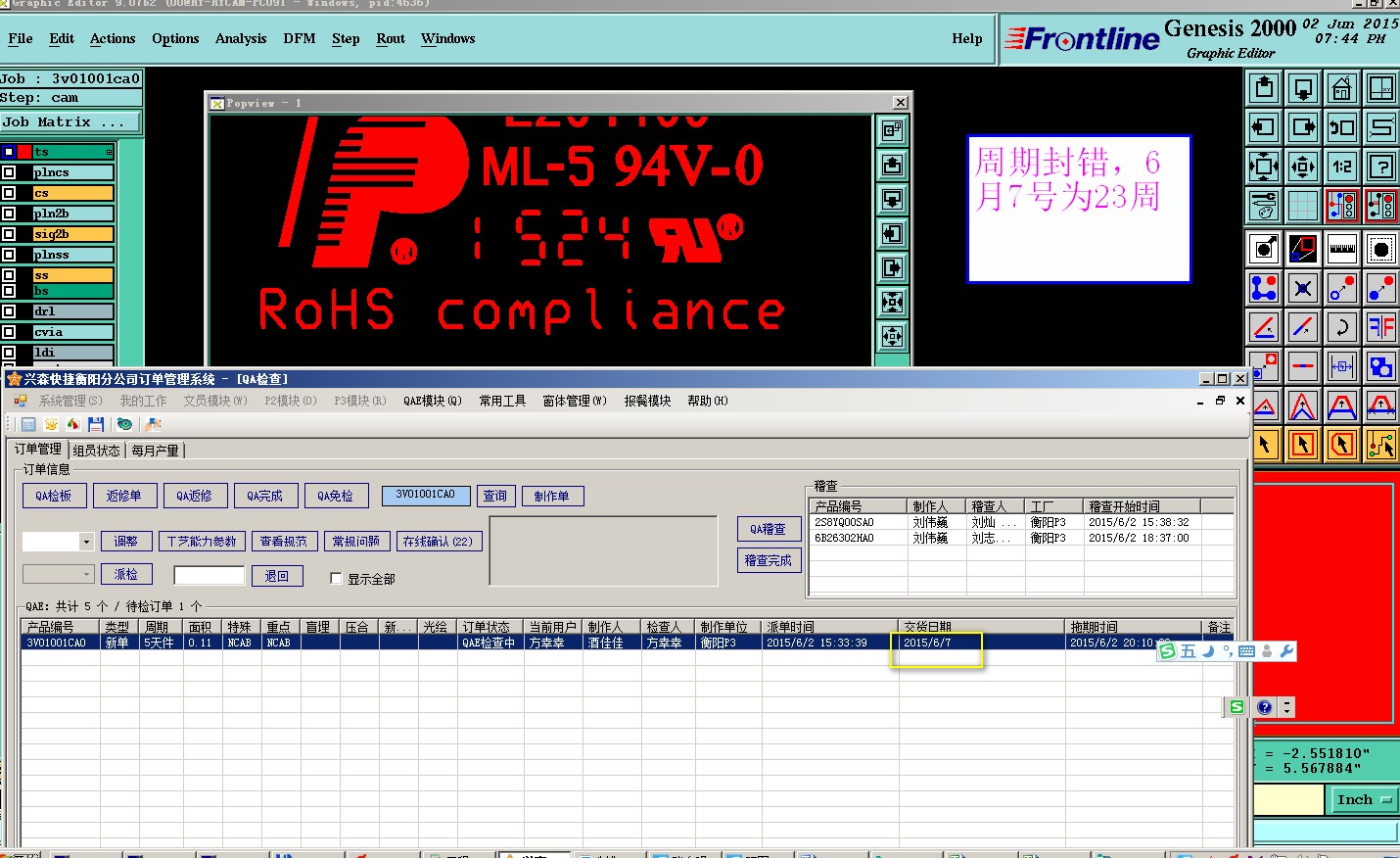Open the Analysis menu
Screen dimensions: 1400x858
coord(241,39)
